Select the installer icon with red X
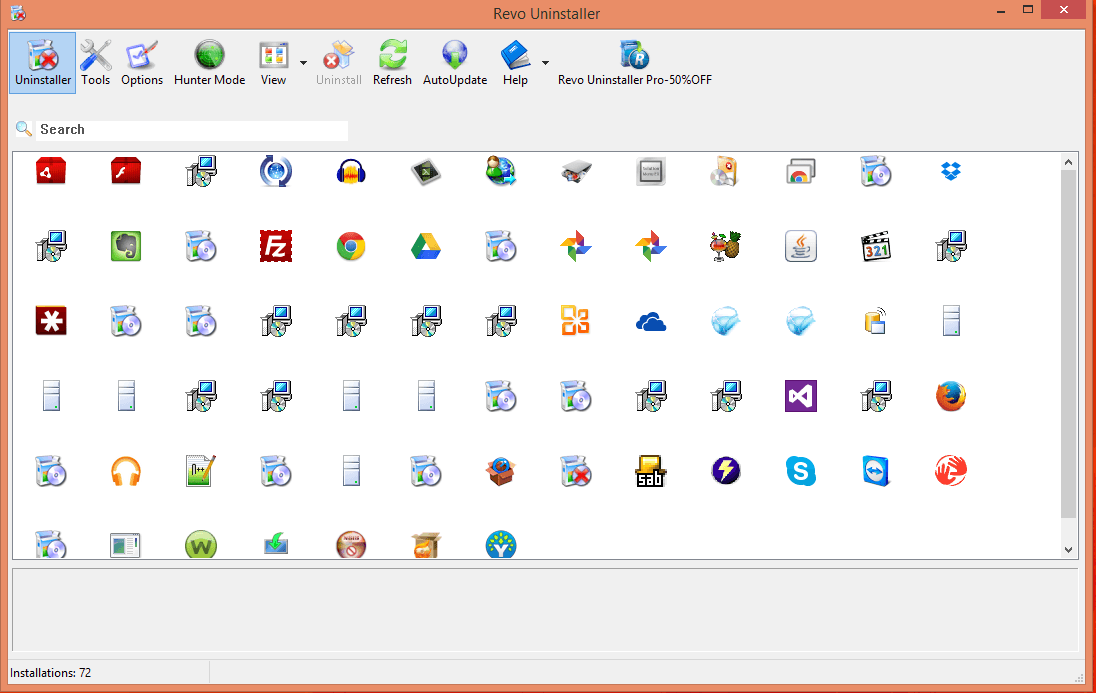This screenshot has width=1096, height=693. [576, 471]
